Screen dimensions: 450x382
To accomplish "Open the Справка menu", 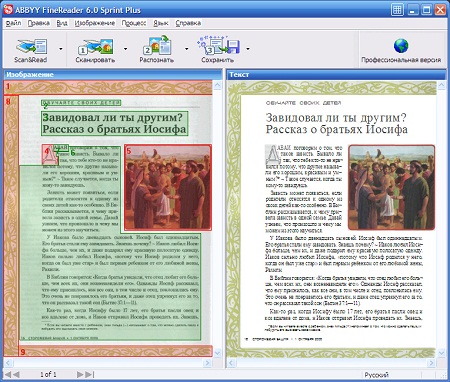I will [x=188, y=23].
